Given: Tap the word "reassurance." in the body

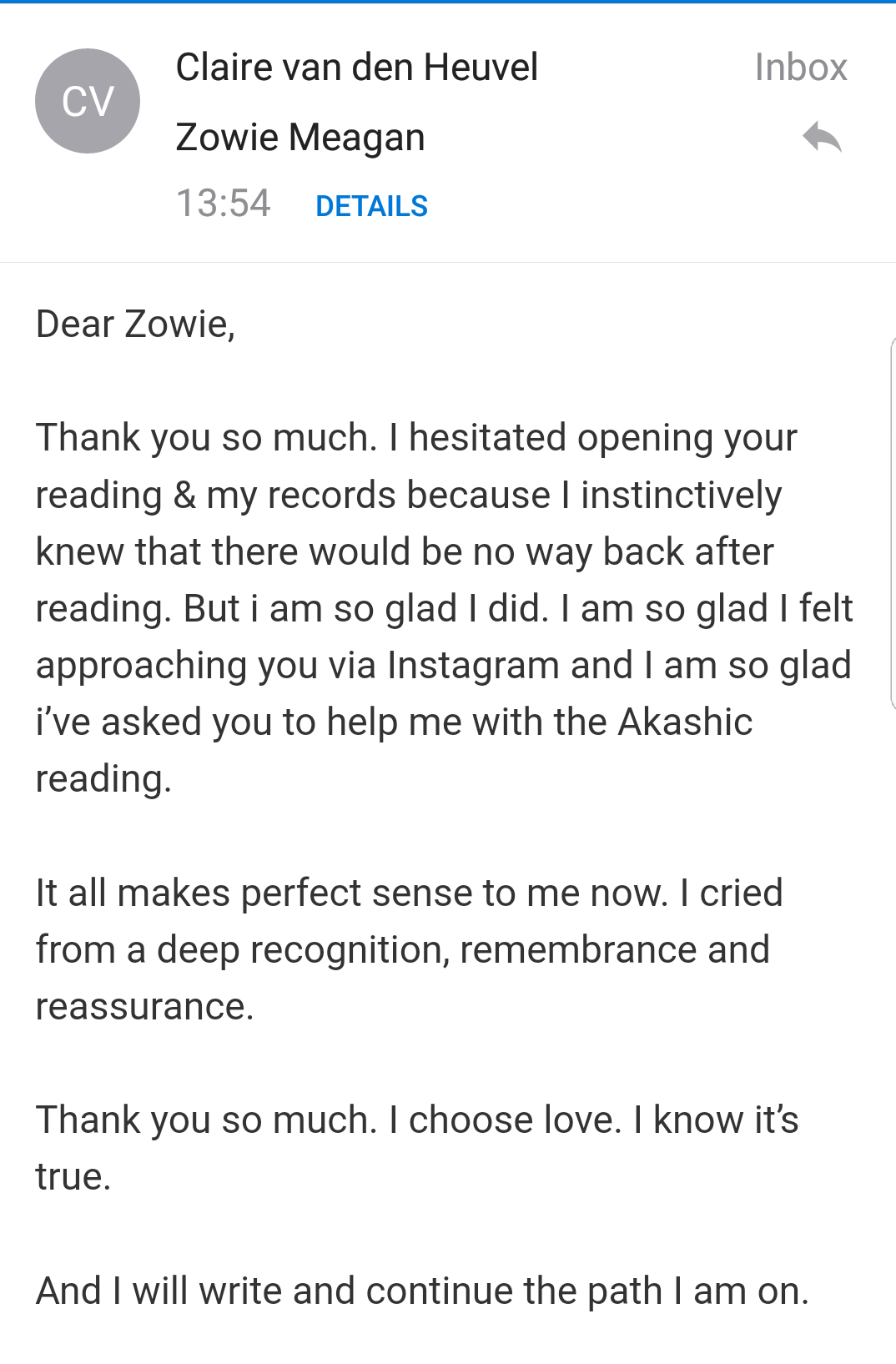Looking at the screenshot, I should (144, 1007).
